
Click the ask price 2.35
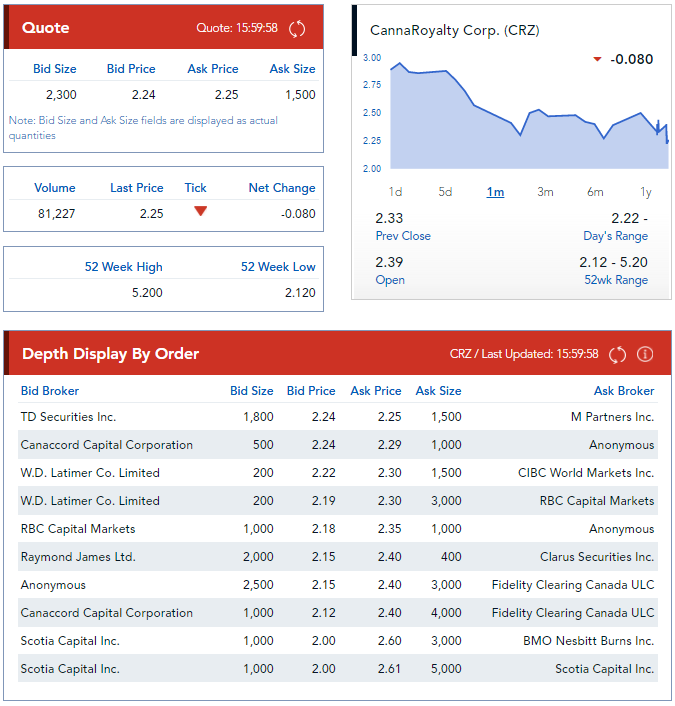click(390, 529)
